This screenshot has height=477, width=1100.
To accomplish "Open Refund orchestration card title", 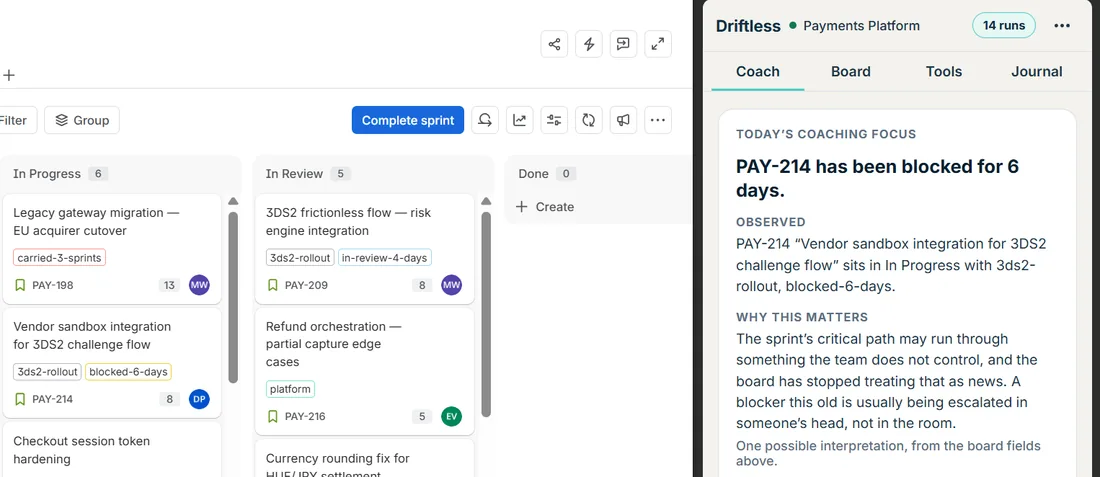I will click(333, 344).
